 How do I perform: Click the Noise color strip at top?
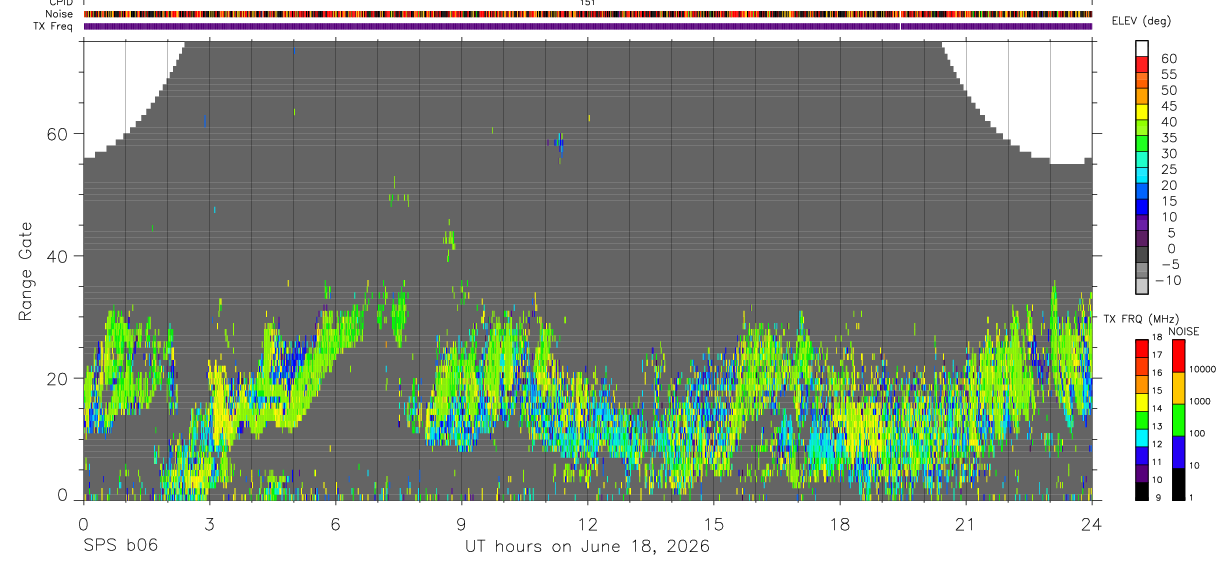(x=588, y=15)
